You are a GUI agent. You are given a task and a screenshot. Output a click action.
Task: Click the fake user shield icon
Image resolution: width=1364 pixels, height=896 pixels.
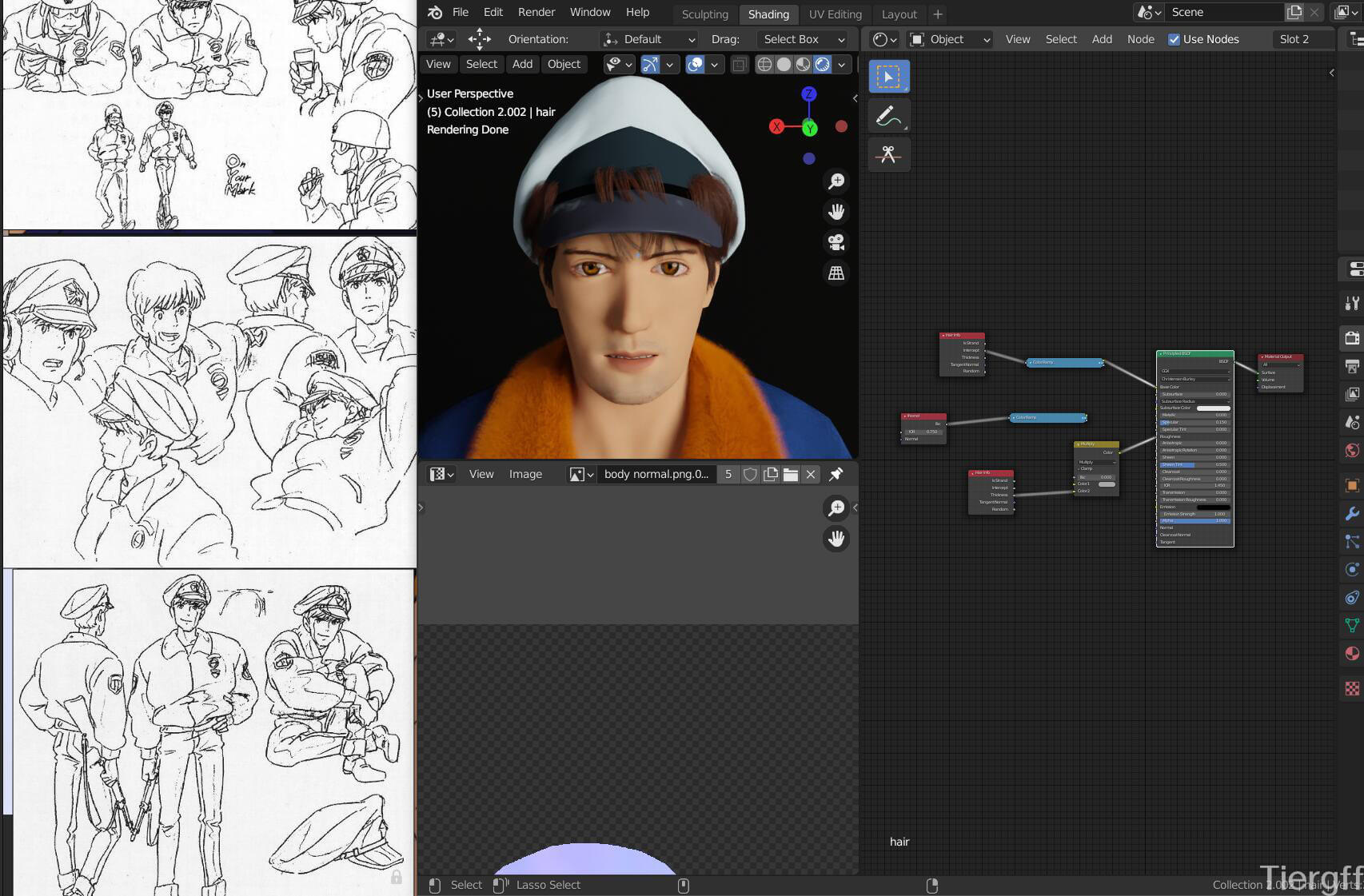(750, 474)
